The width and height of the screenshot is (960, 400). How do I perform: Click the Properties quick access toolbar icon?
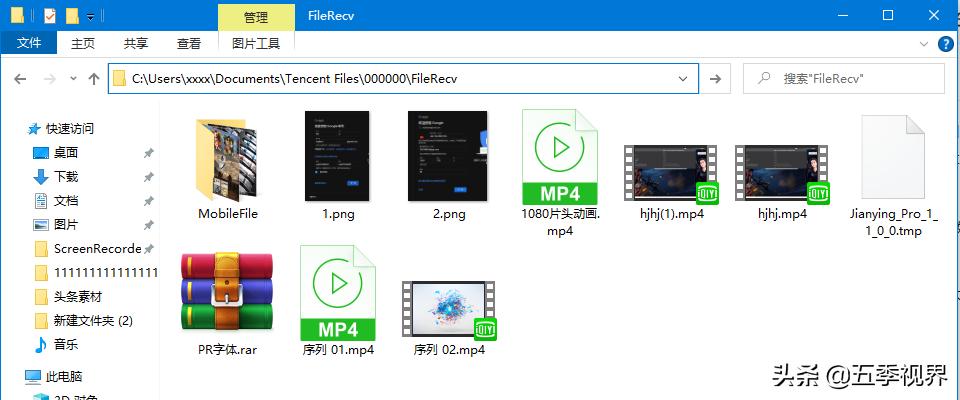[x=50, y=16]
